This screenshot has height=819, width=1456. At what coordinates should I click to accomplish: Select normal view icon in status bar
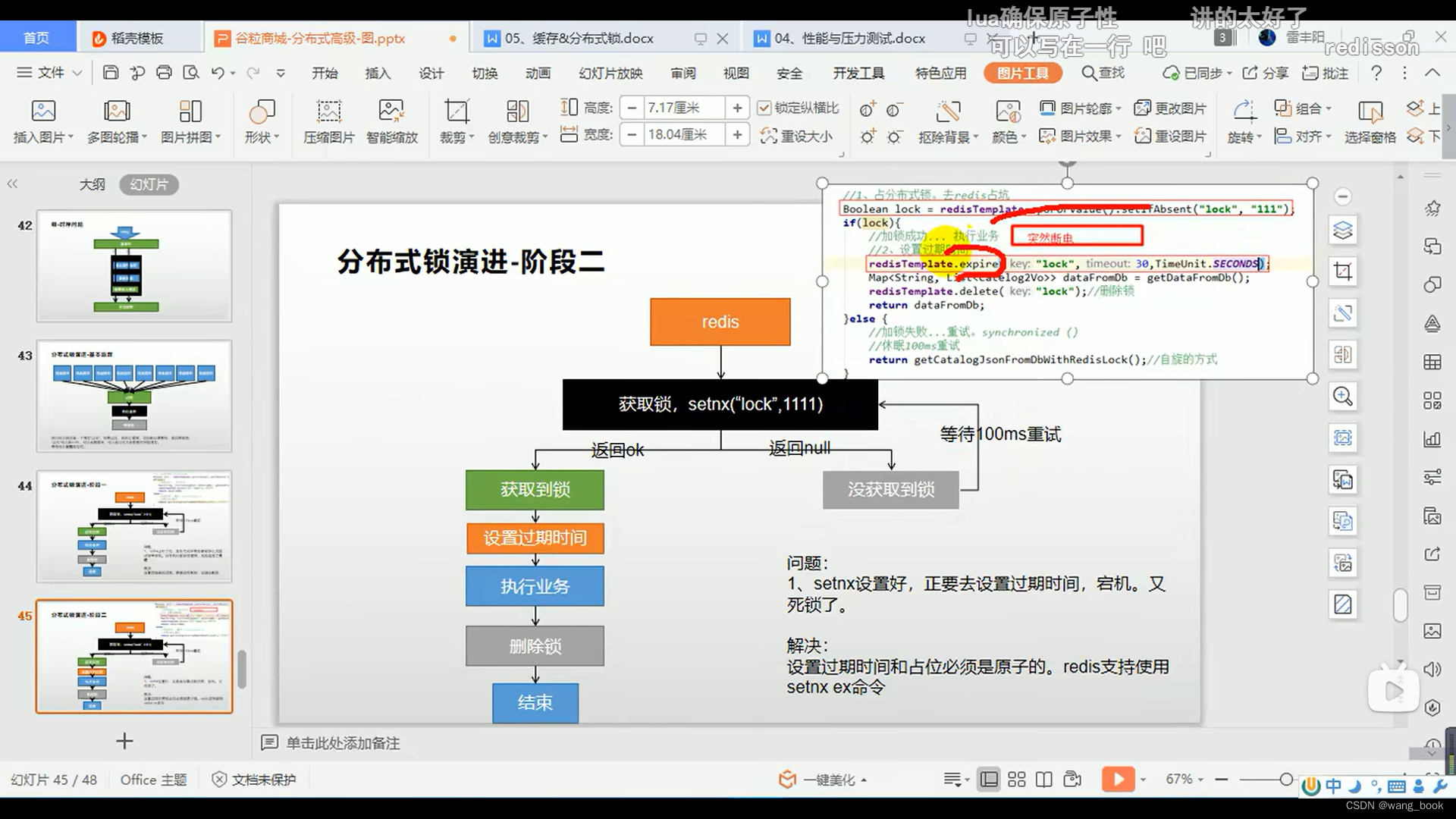click(989, 779)
